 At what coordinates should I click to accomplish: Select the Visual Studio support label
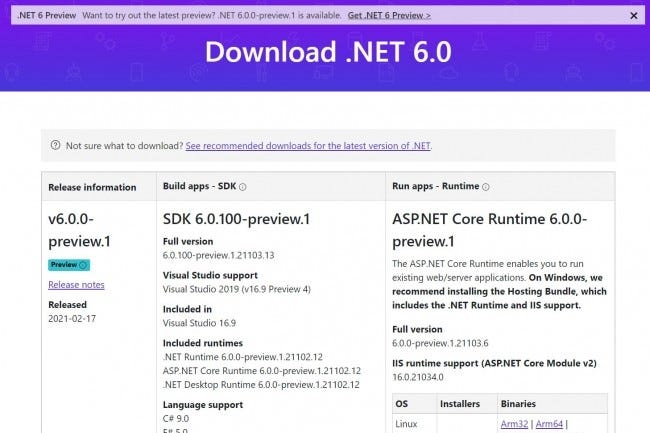(210, 276)
